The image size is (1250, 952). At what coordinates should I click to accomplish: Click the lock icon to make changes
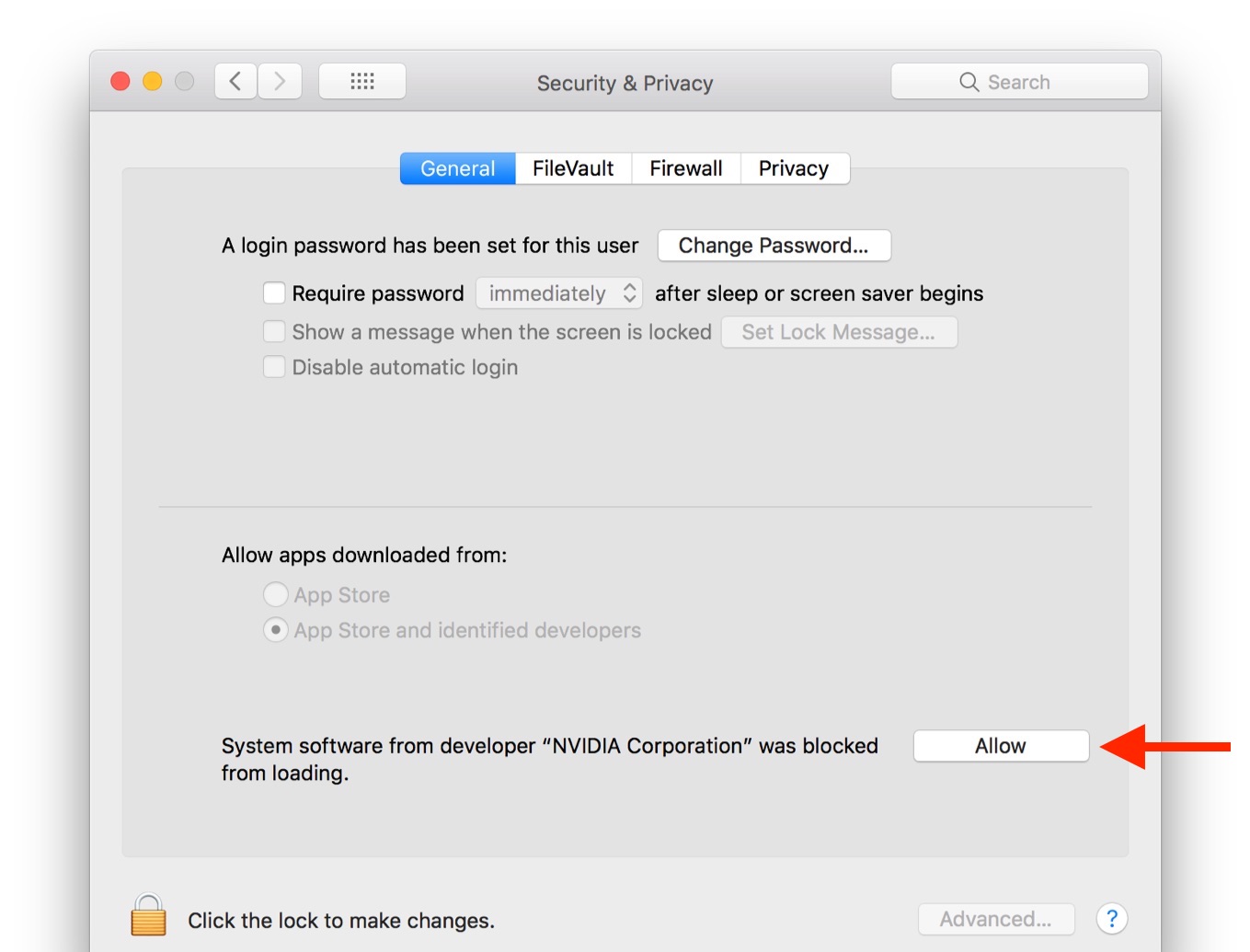[148, 916]
